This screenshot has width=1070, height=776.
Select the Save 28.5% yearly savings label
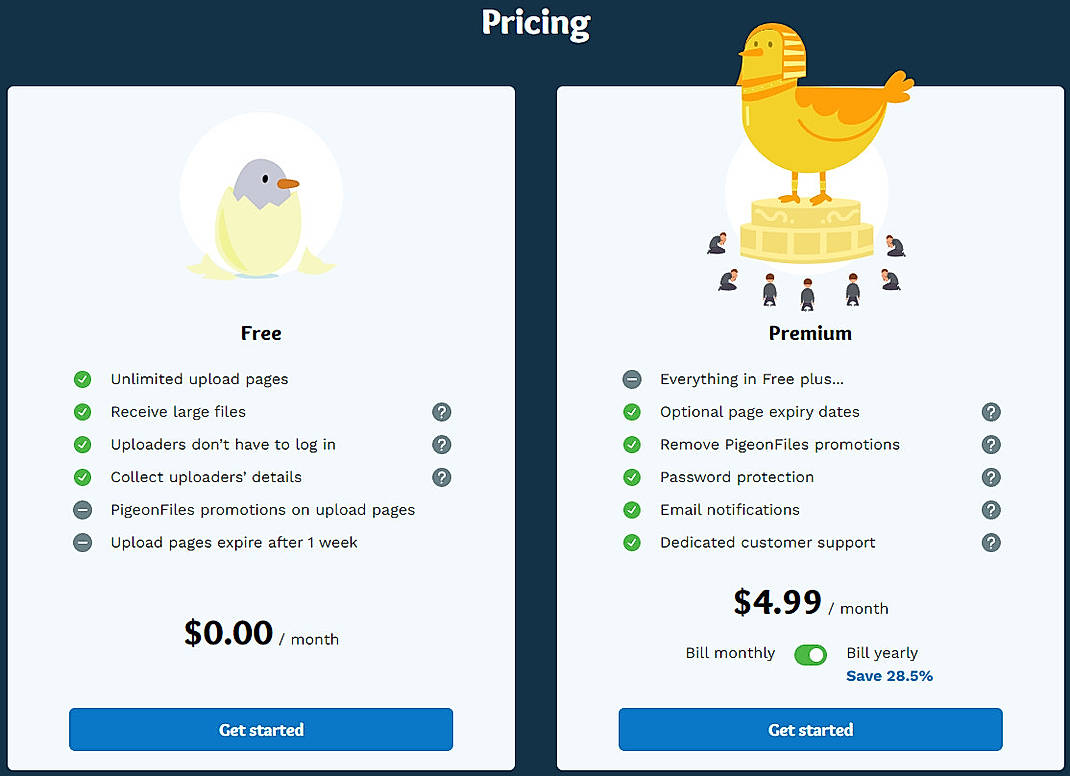[889, 675]
